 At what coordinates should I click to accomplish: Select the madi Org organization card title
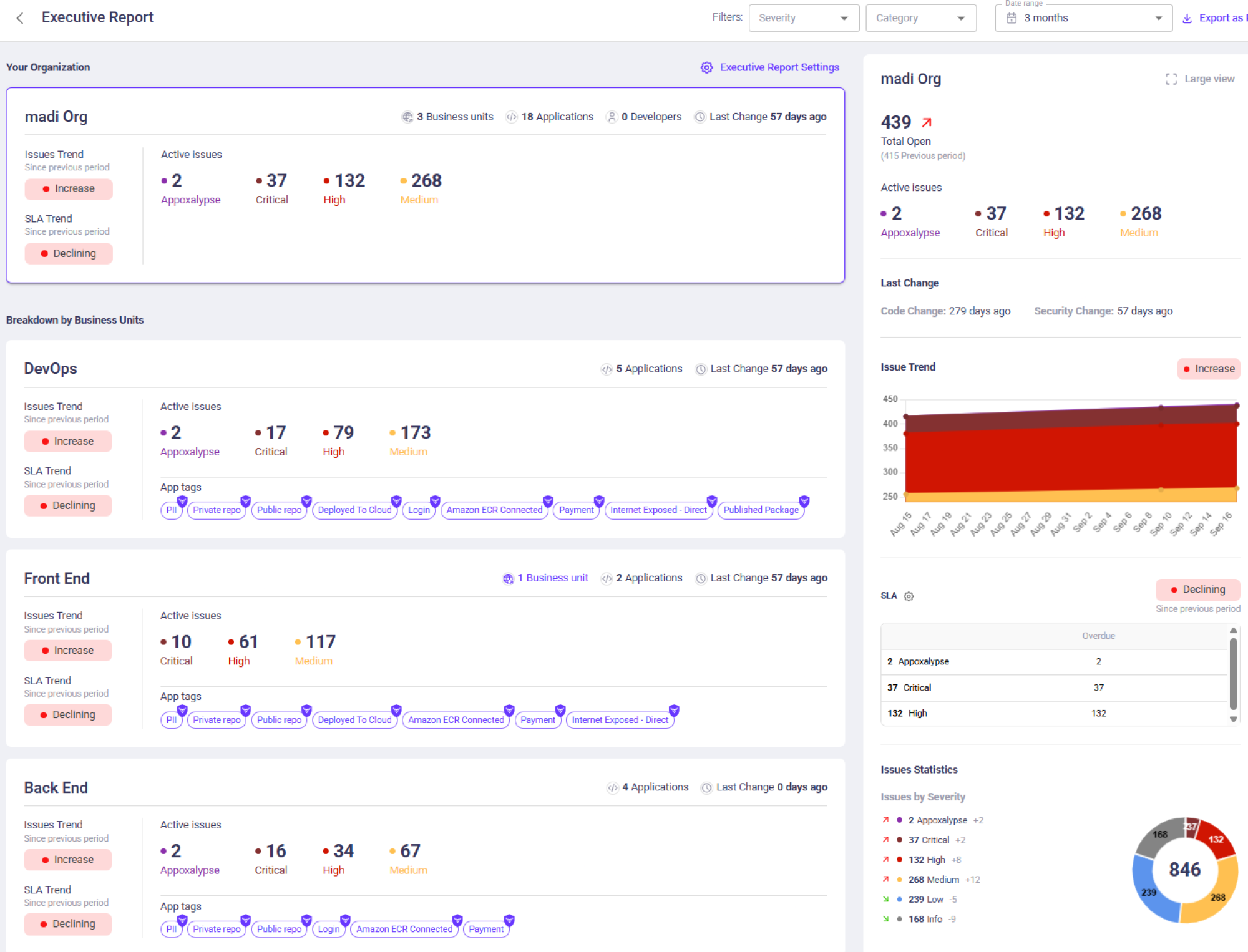[56, 117]
